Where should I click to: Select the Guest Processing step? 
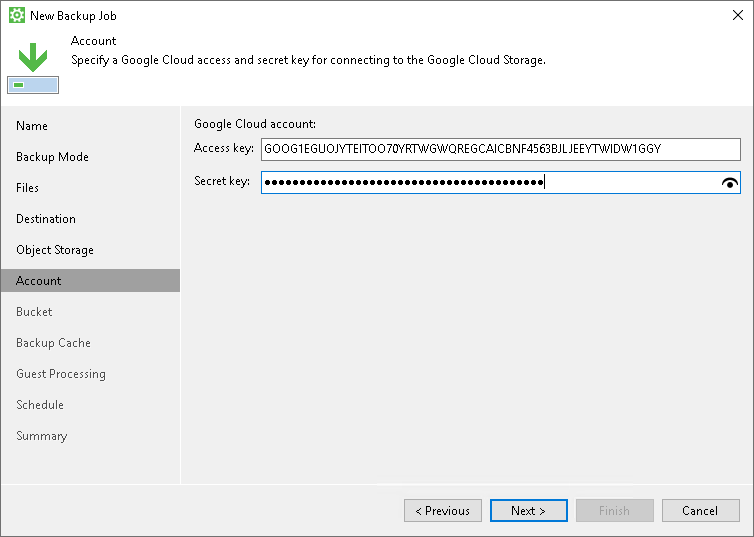(x=61, y=374)
